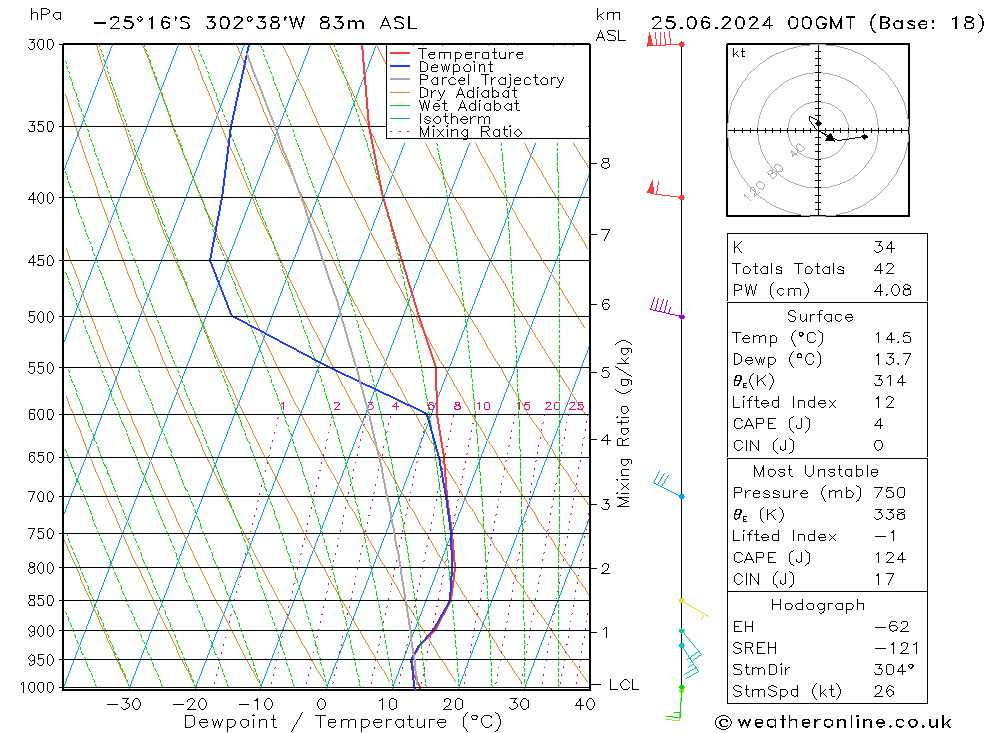Click the Dewpoint / Temperature axis title
This screenshot has width=1000, height=733.
click(342, 722)
